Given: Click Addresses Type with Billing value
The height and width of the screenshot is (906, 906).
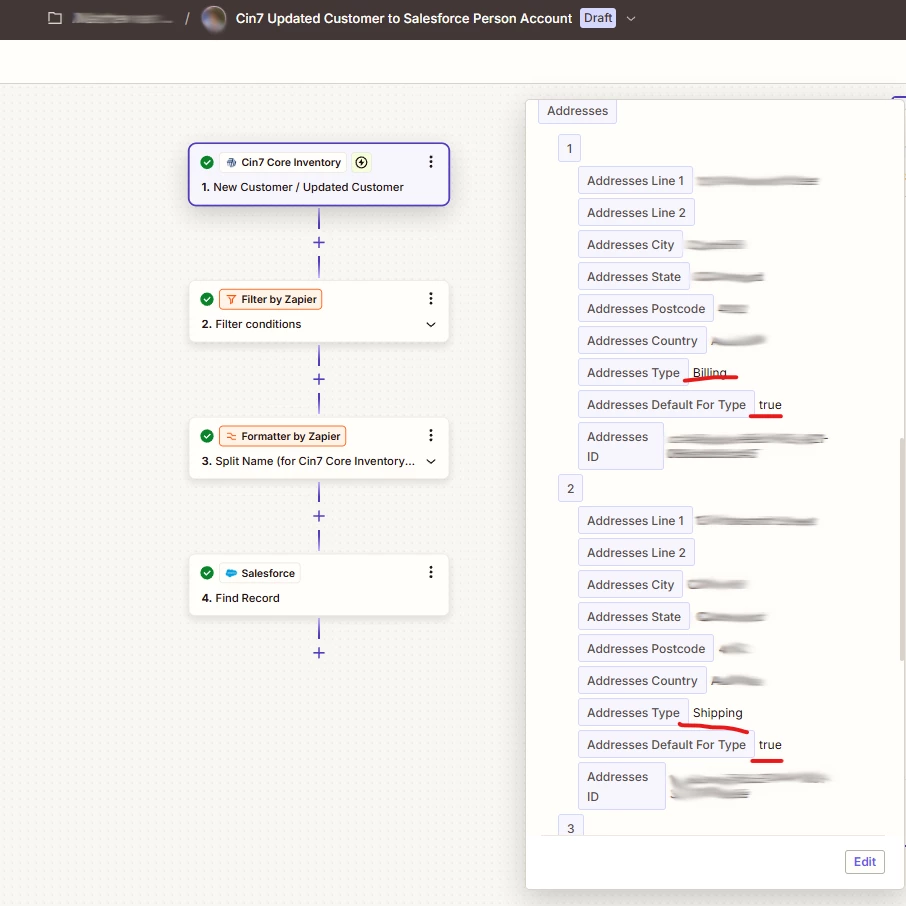Looking at the screenshot, I should (x=633, y=373).
